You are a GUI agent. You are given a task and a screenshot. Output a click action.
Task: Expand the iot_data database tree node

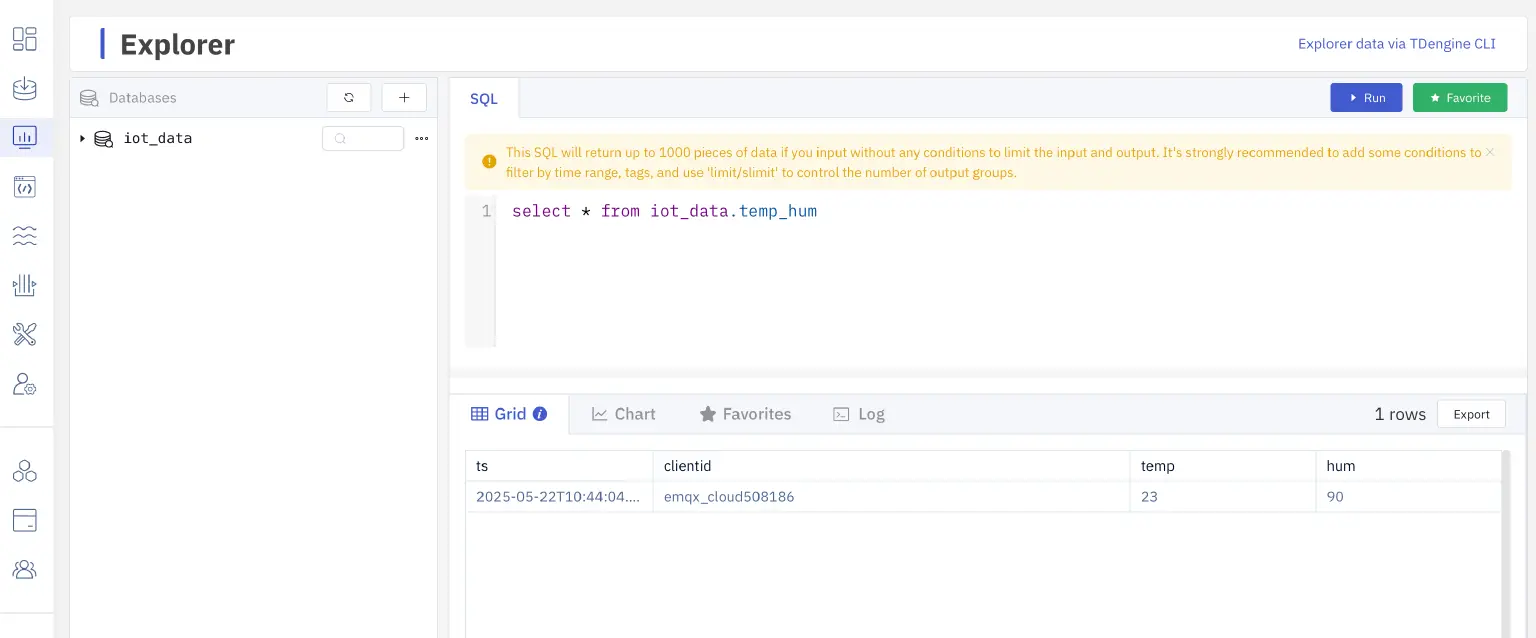coord(82,139)
